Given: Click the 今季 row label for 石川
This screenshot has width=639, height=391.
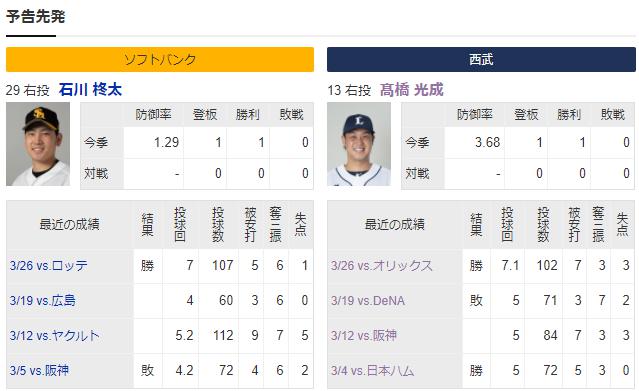Looking at the screenshot, I should tap(96, 143).
